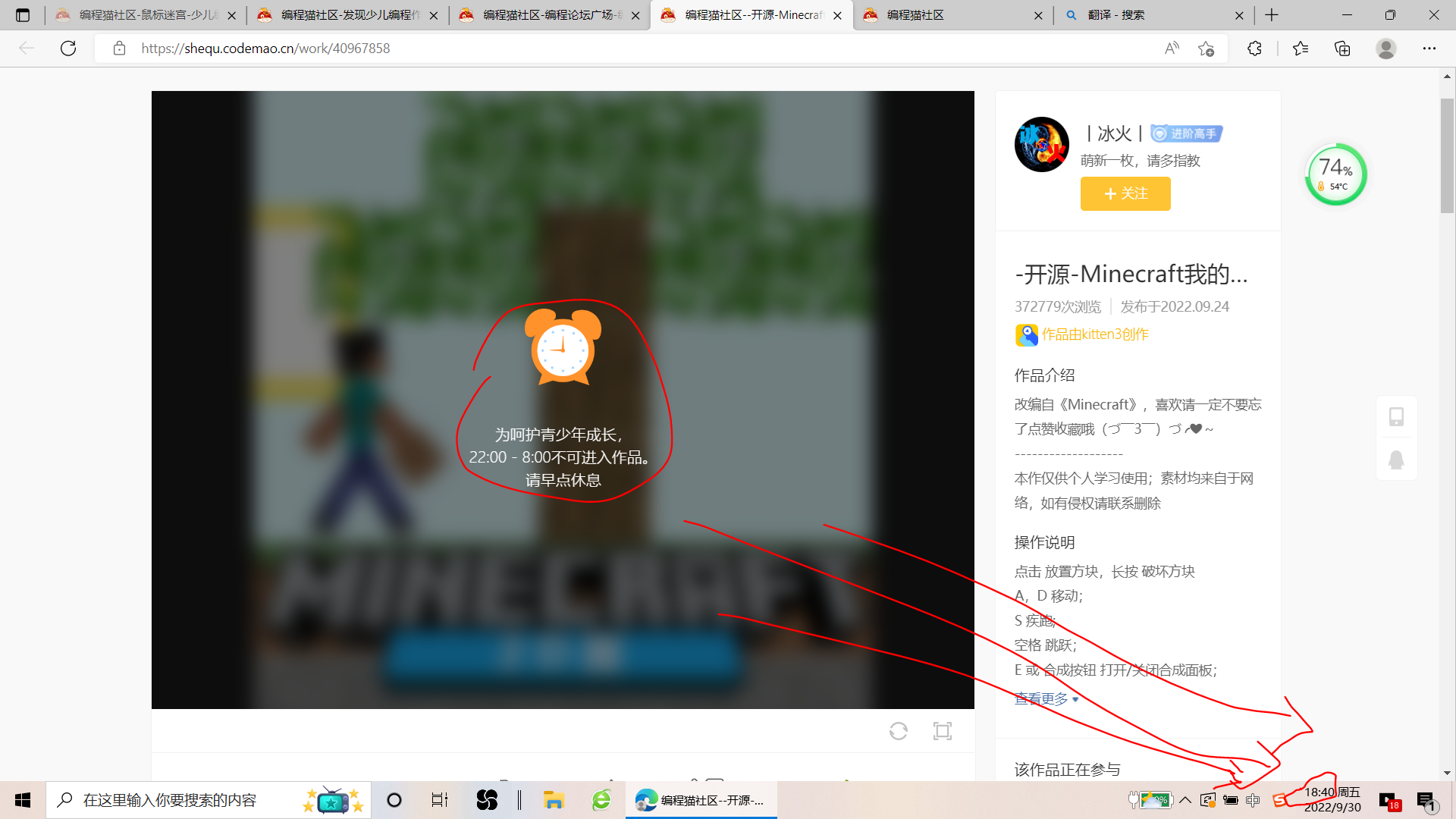Switch to the 发现少儿编程作 browser tab

[347, 15]
